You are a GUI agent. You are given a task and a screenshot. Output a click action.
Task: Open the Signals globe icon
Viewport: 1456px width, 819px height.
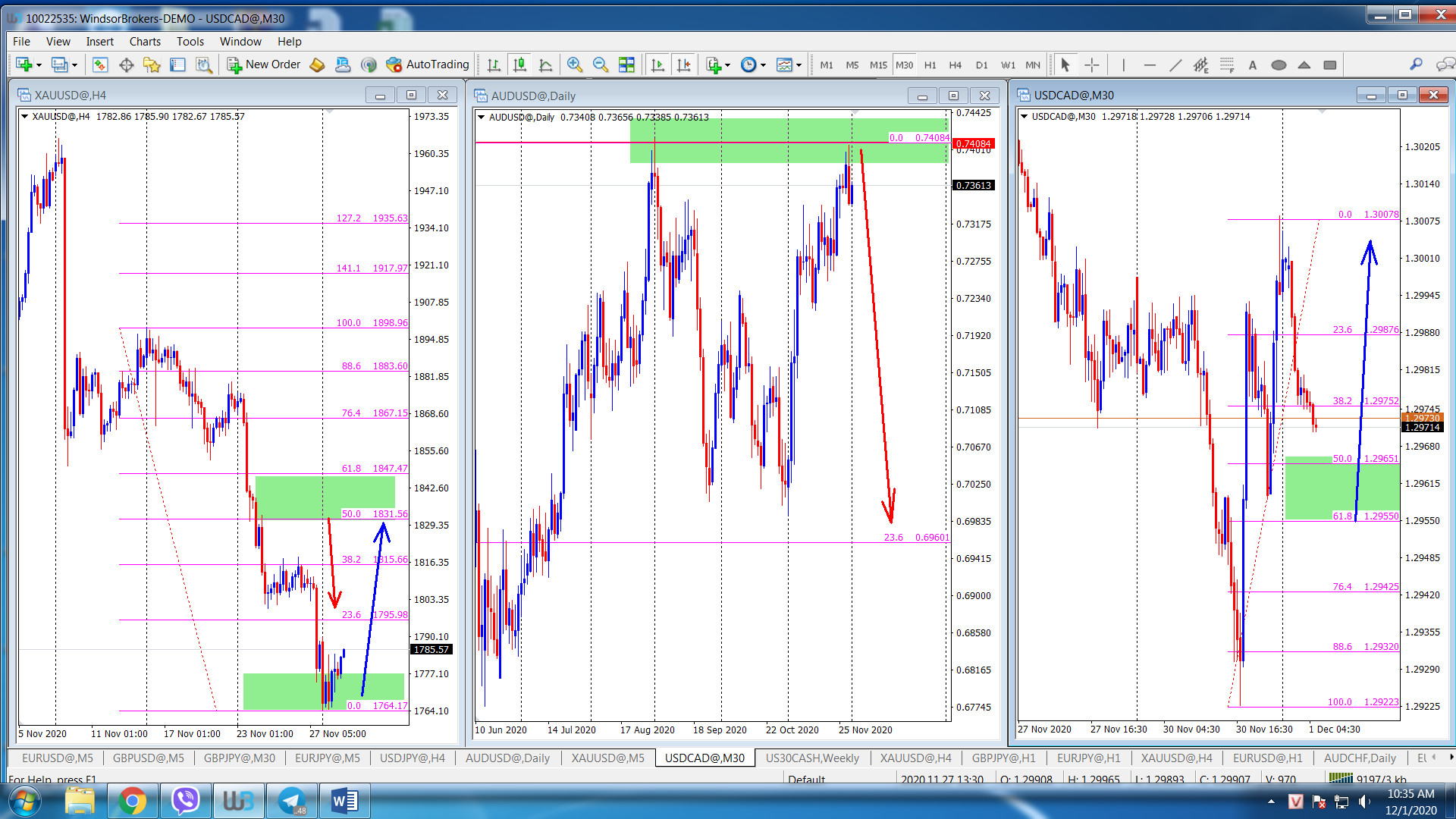[369, 65]
